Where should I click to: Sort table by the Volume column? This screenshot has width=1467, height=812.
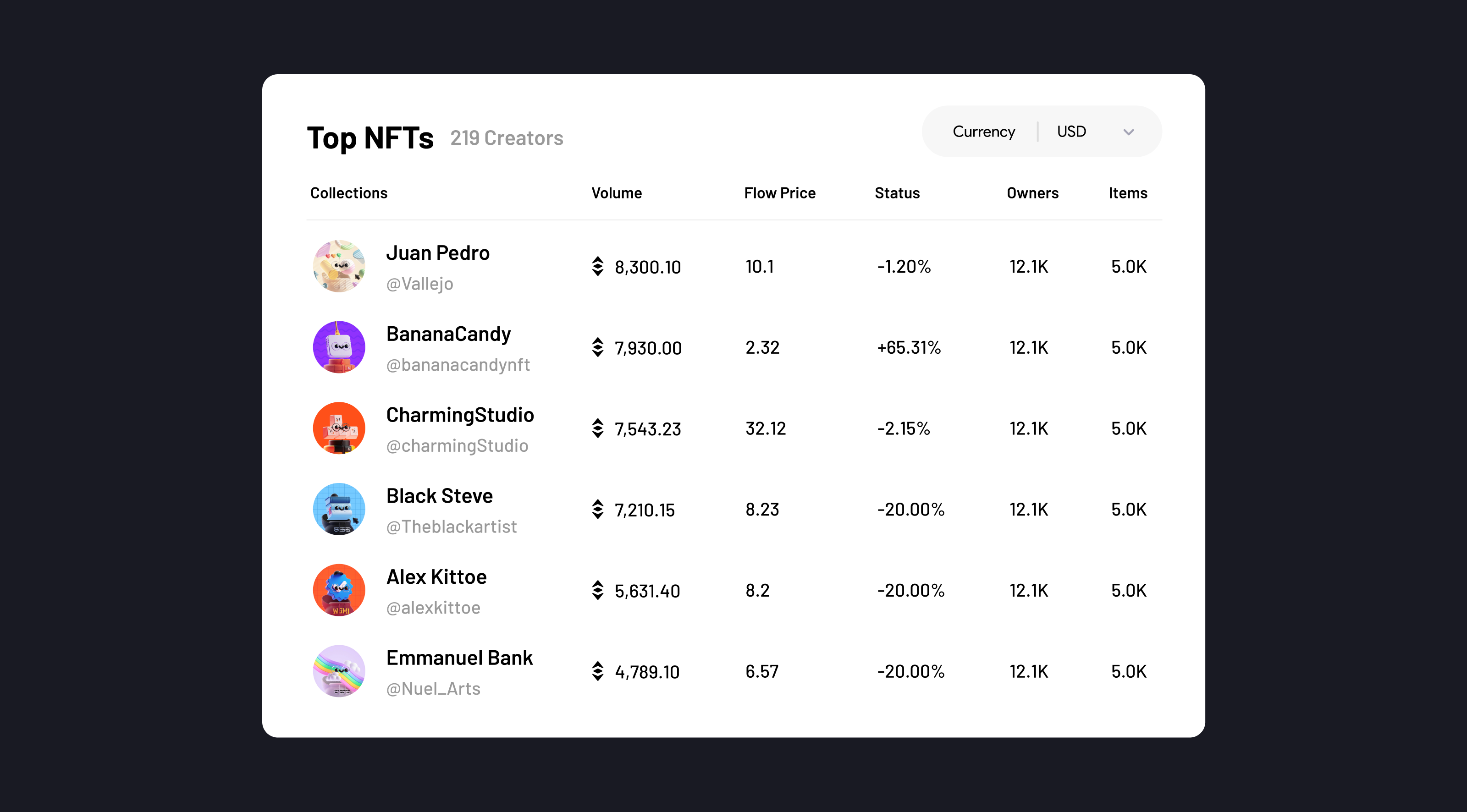[617, 193]
